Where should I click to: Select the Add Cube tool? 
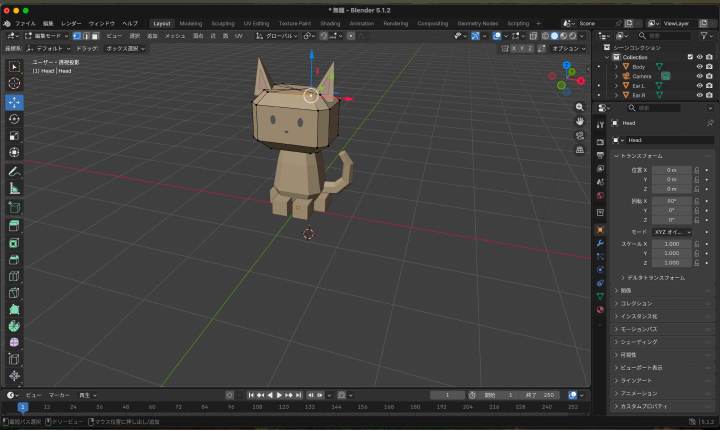[14, 208]
